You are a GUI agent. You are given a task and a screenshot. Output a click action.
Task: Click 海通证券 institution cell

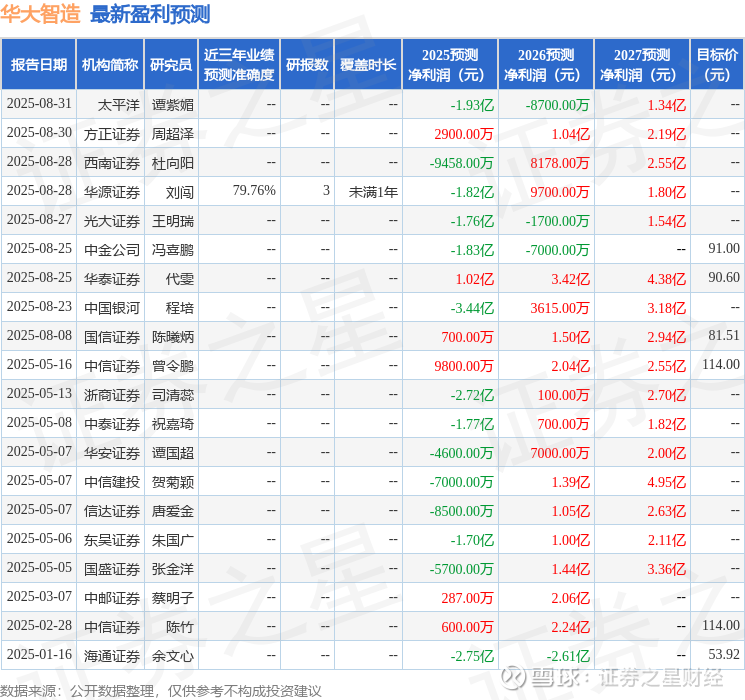point(112,656)
